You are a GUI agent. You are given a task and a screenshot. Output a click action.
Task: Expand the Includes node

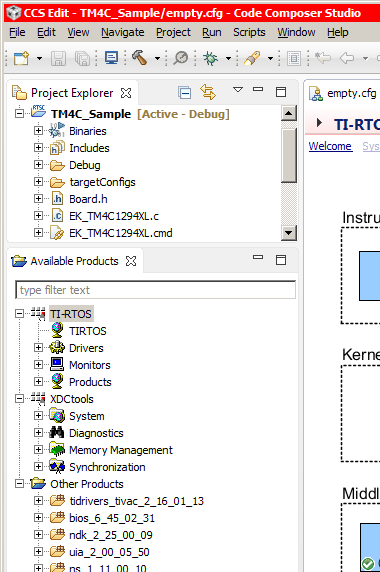pyautogui.click(x=38, y=147)
